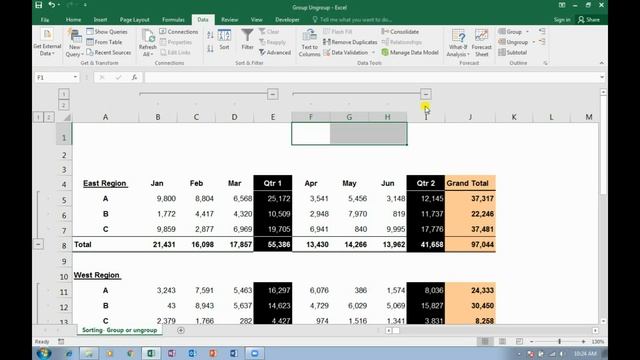Select the Sorting- Group or ungroup sheet tab
Screen dimensions: 640x360
click(120, 330)
